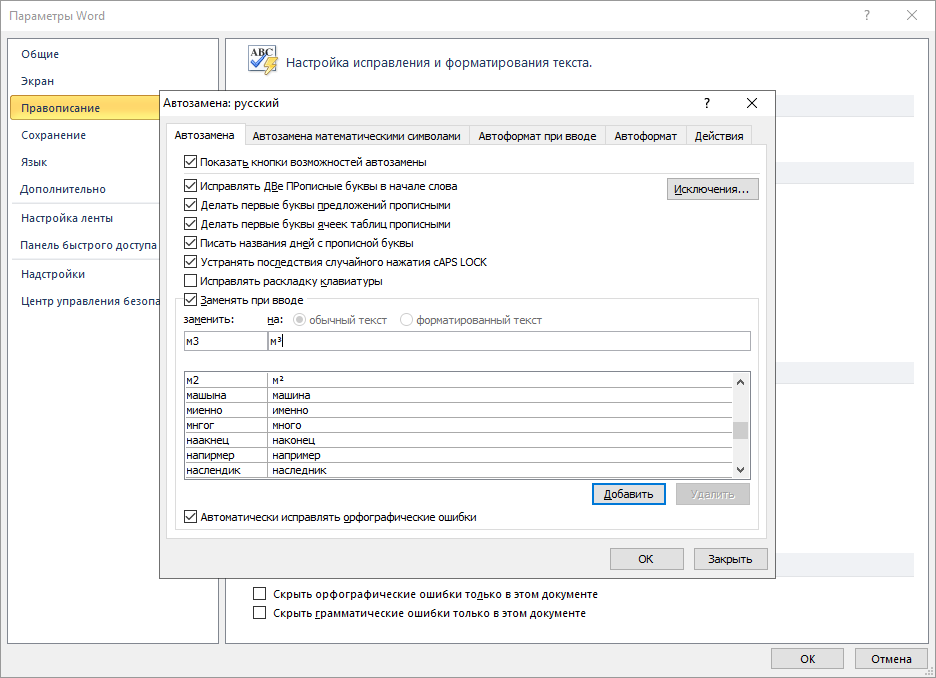Select Язык in options sidebar
The width and height of the screenshot is (936, 678).
click(x=34, y=162)
